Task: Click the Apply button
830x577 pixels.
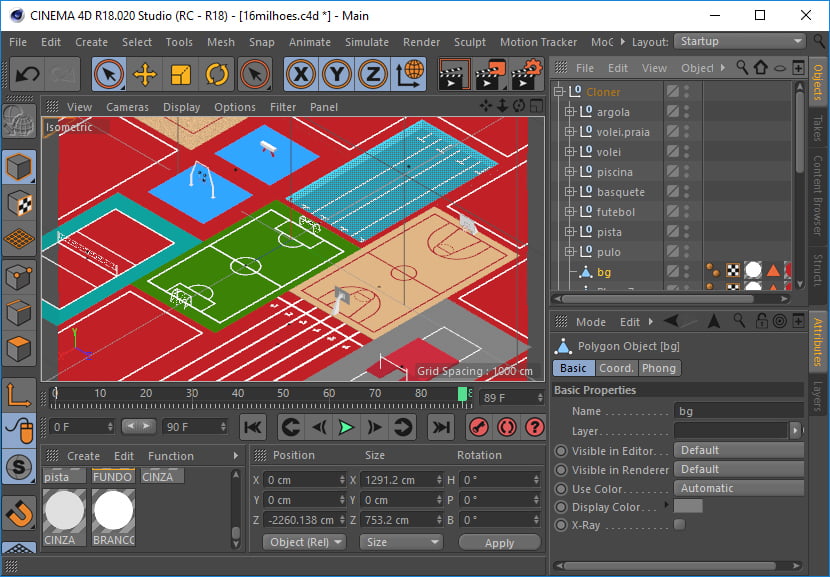Action: 499,543
